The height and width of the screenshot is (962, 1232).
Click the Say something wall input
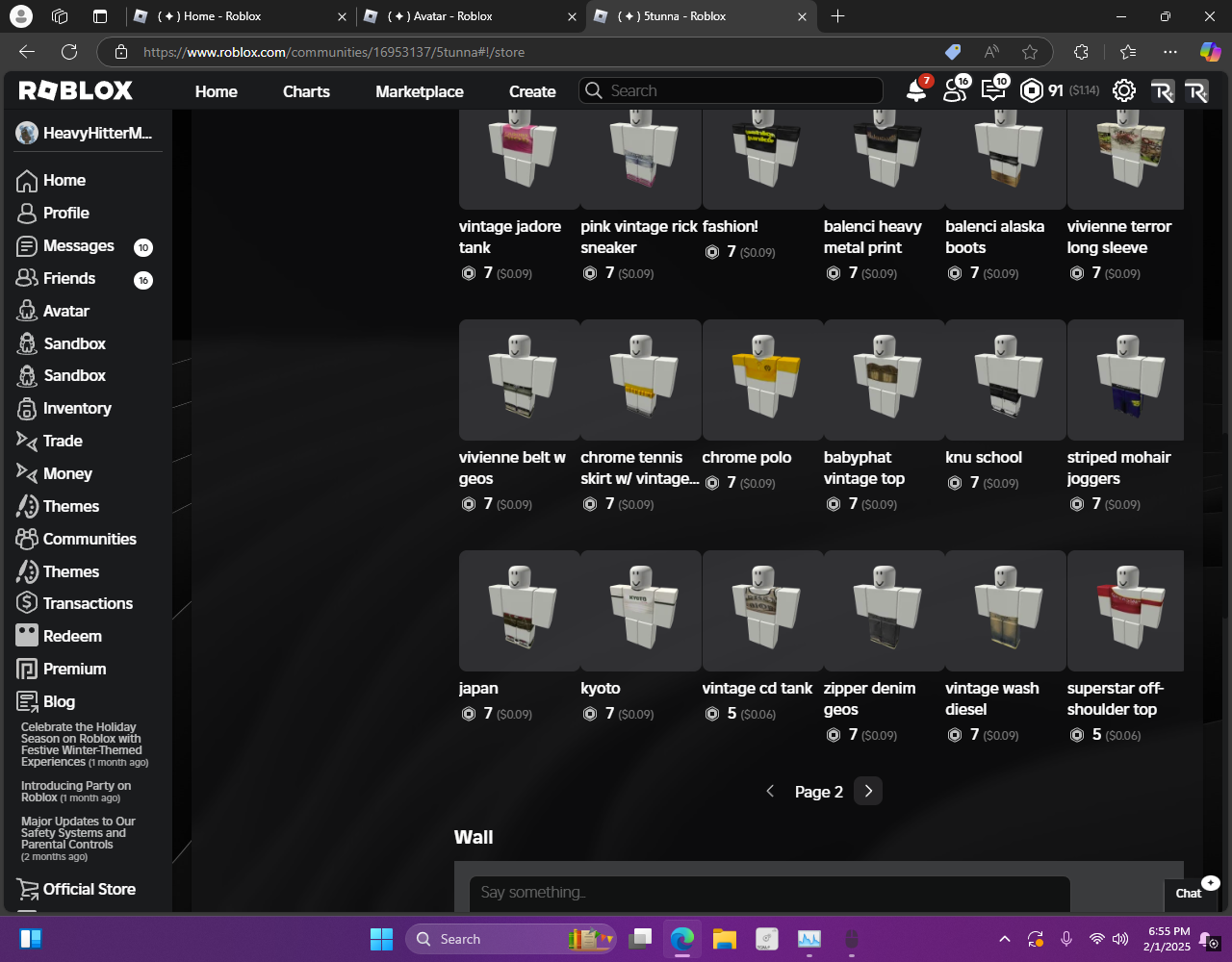pyautogui.click(x=770, y=893)
